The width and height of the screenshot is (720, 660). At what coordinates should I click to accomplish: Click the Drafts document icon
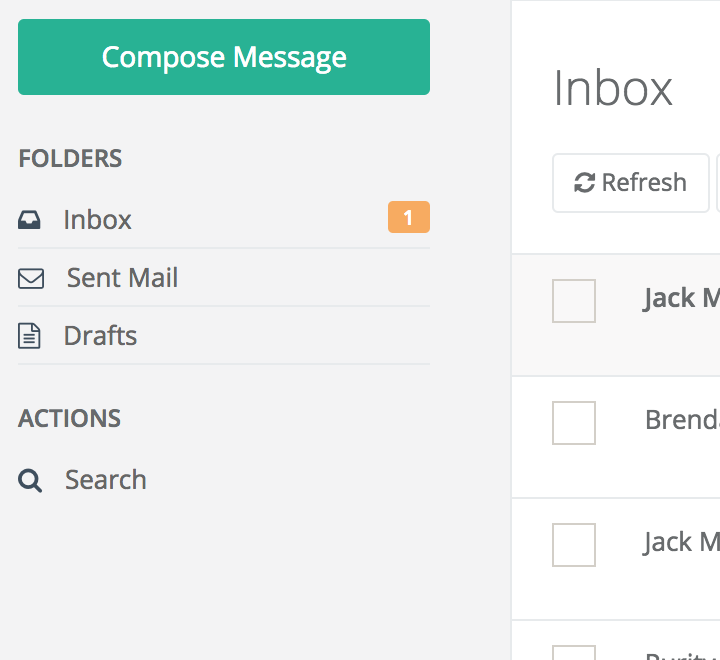pos(30,336)
